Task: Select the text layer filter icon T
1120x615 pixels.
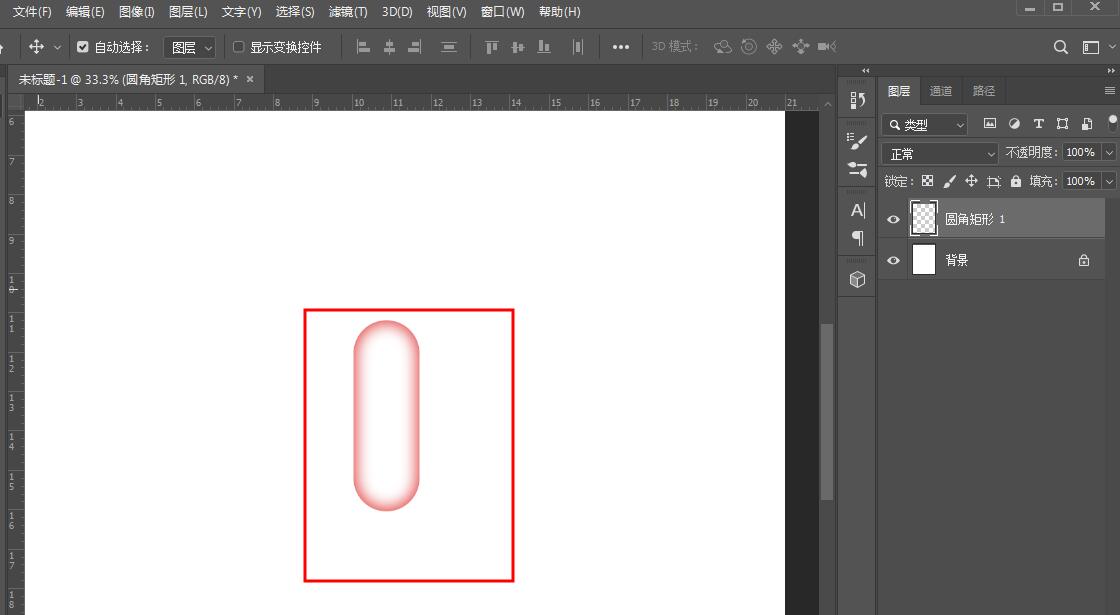Action: (1038, 123)
